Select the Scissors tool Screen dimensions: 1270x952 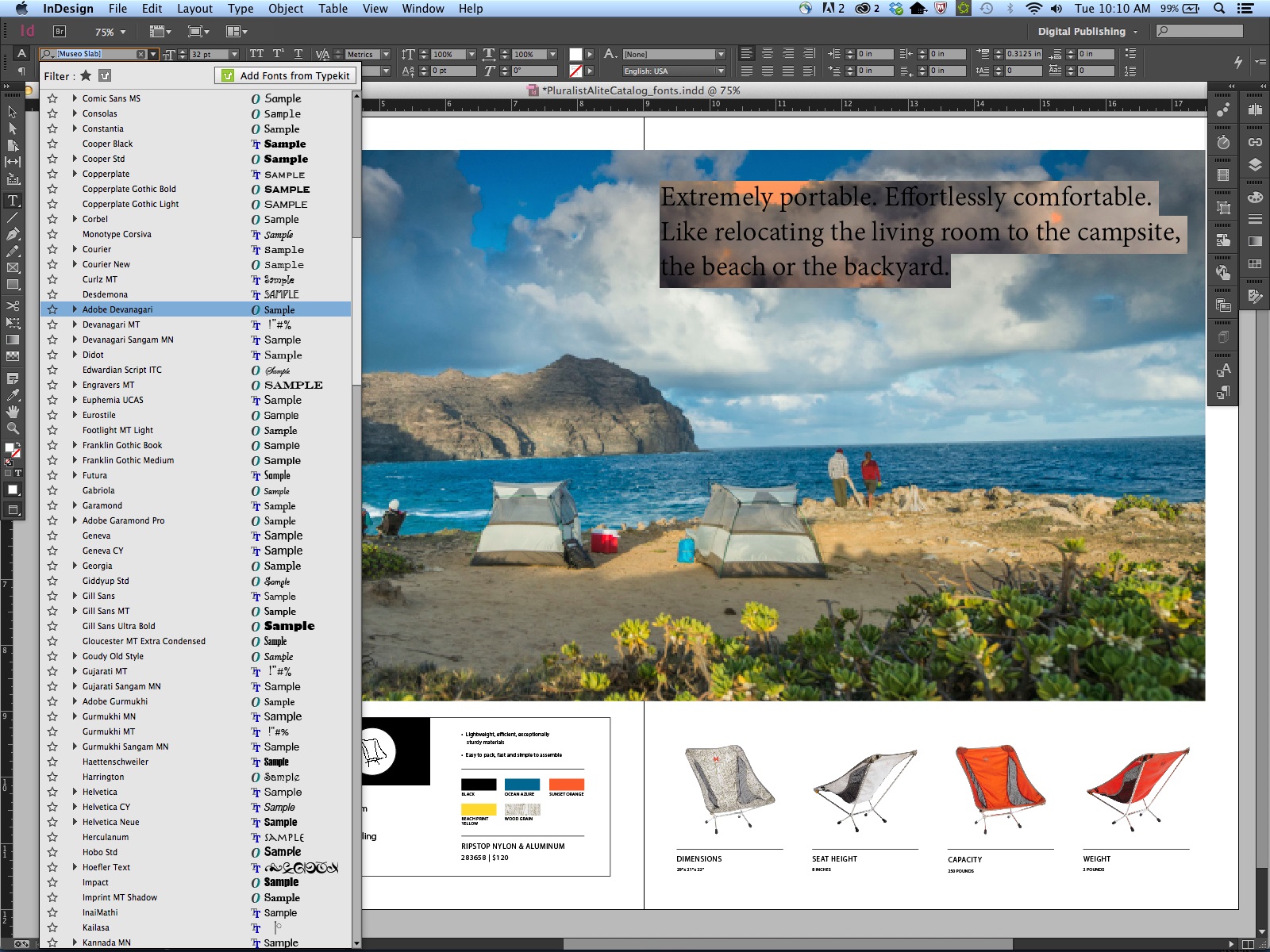click(x=13, y=305)
